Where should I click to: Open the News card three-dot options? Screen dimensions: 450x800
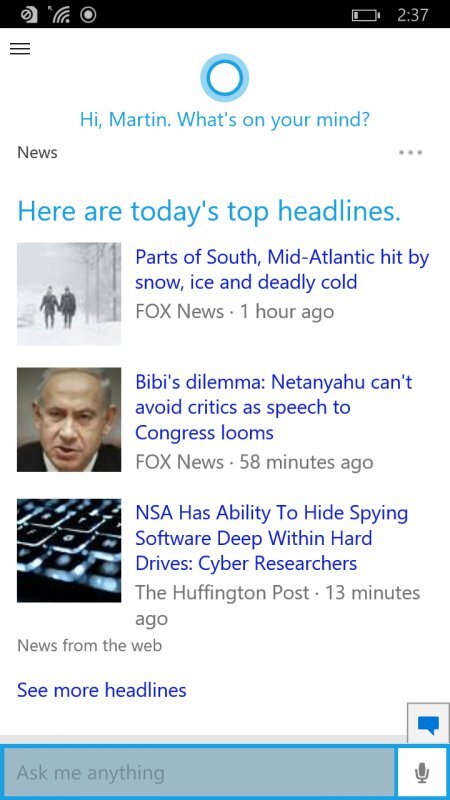tap(411, 153)
